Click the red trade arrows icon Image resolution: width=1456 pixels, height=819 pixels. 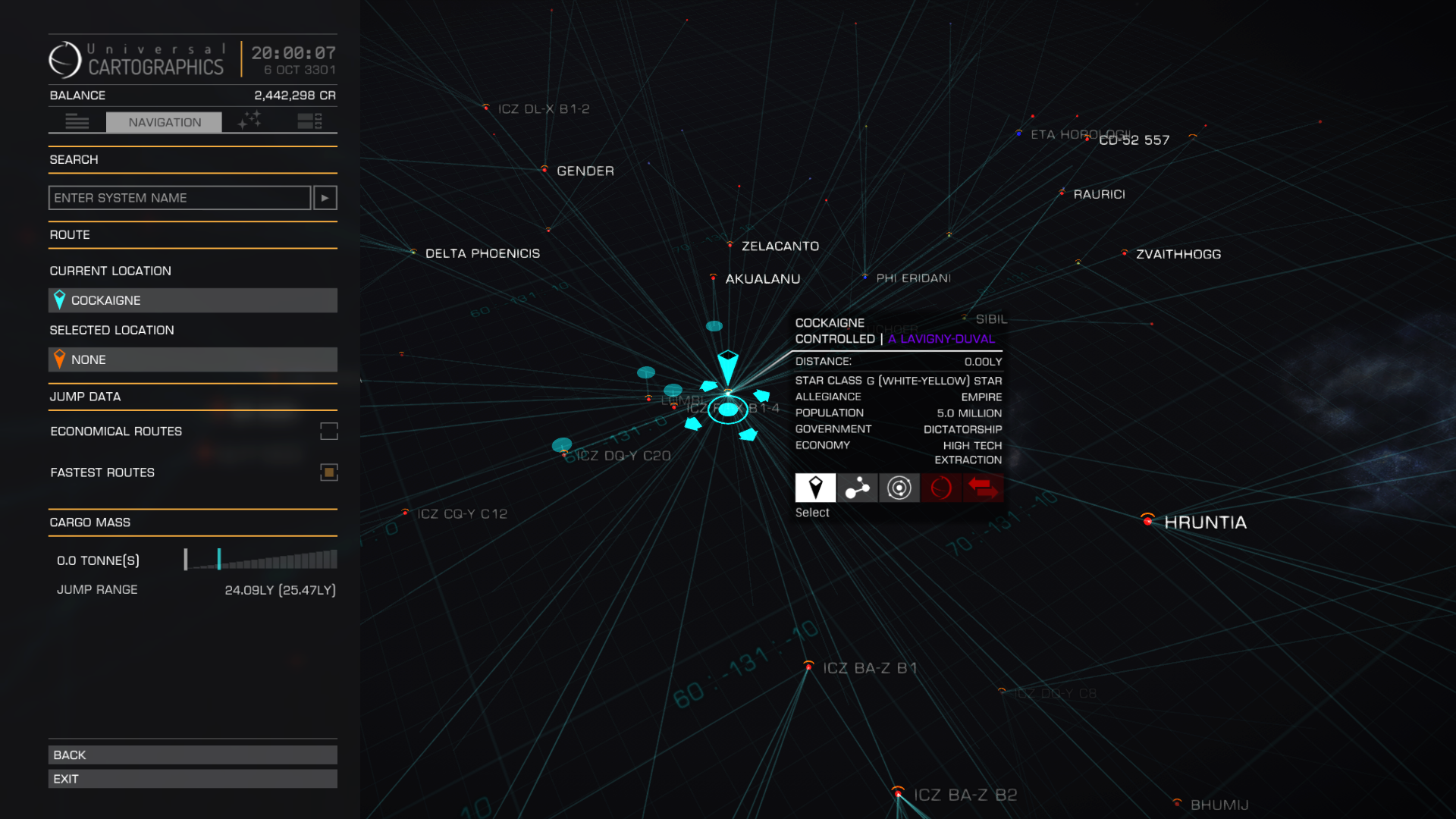(x=983, y=488)
